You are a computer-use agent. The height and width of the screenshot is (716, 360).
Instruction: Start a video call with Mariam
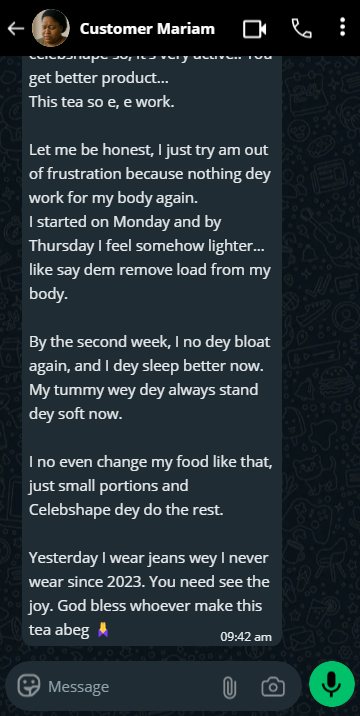[254, 29]
